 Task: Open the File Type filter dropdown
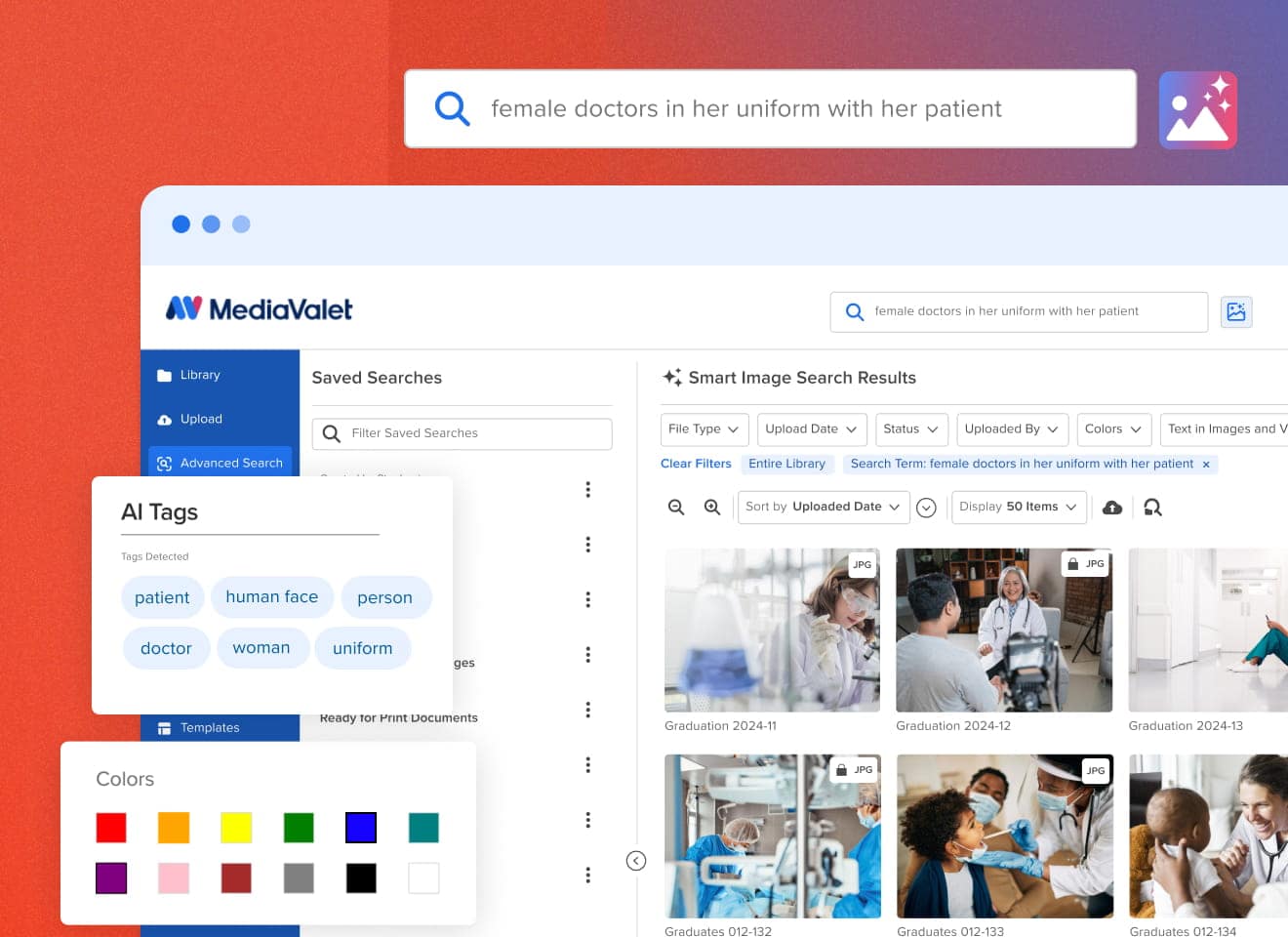tap(704, 428)
